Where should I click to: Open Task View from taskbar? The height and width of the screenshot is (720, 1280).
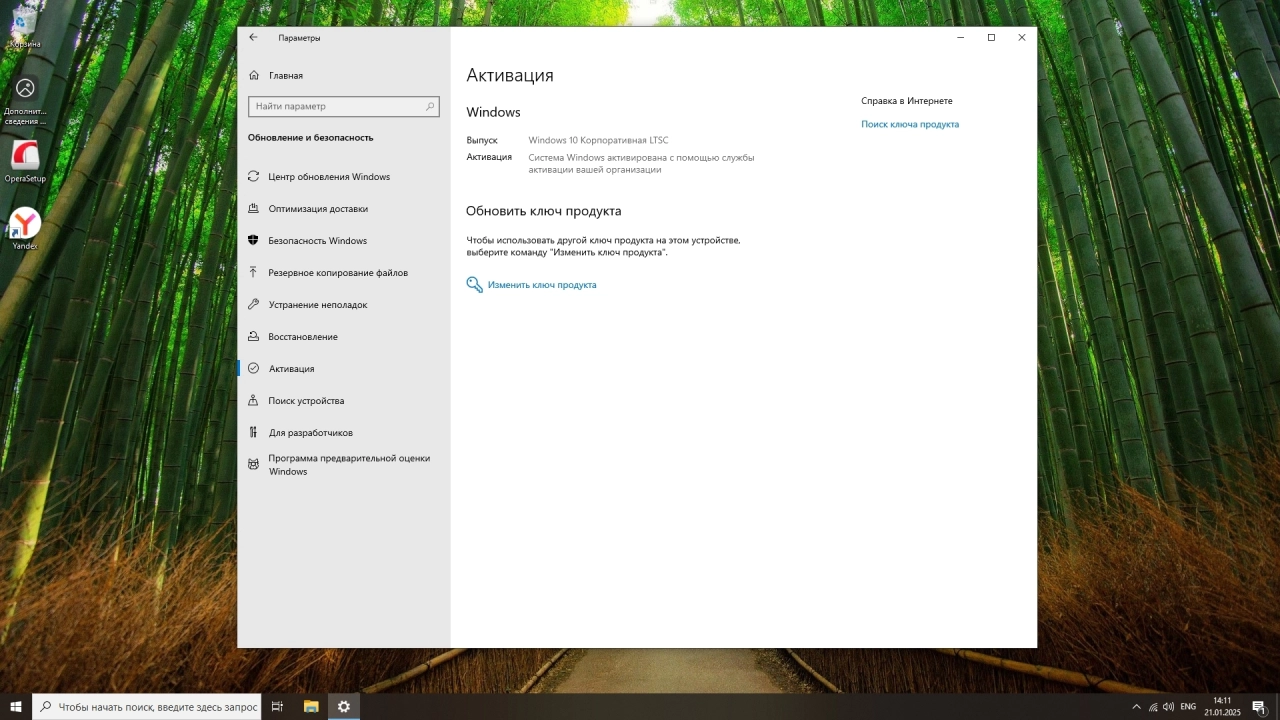click(x=277, y=707)
